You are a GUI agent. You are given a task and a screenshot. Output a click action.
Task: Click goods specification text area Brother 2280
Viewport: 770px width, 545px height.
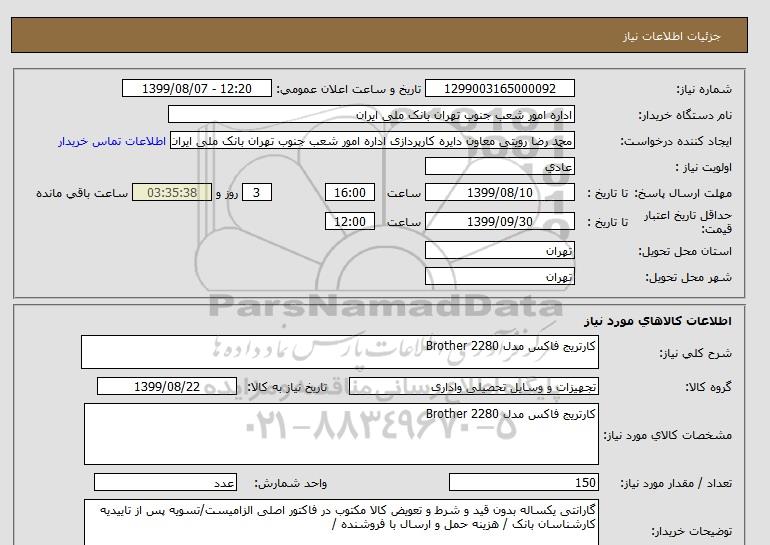[x=341, y=434]
